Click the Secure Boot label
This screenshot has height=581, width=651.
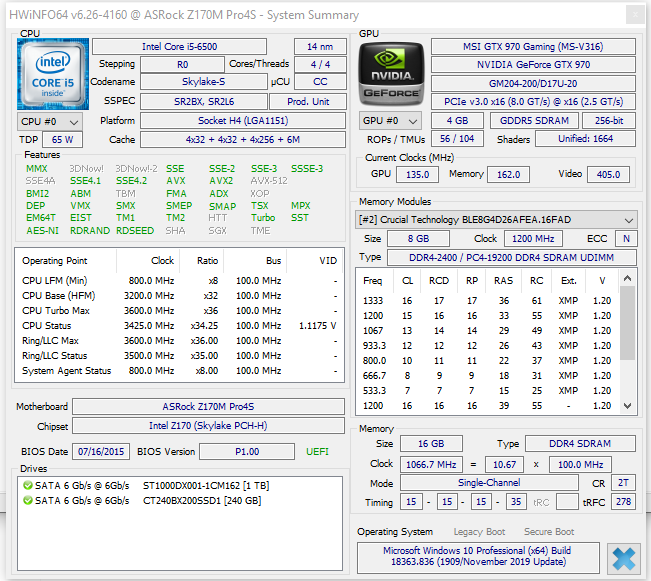tap(549, 532)
